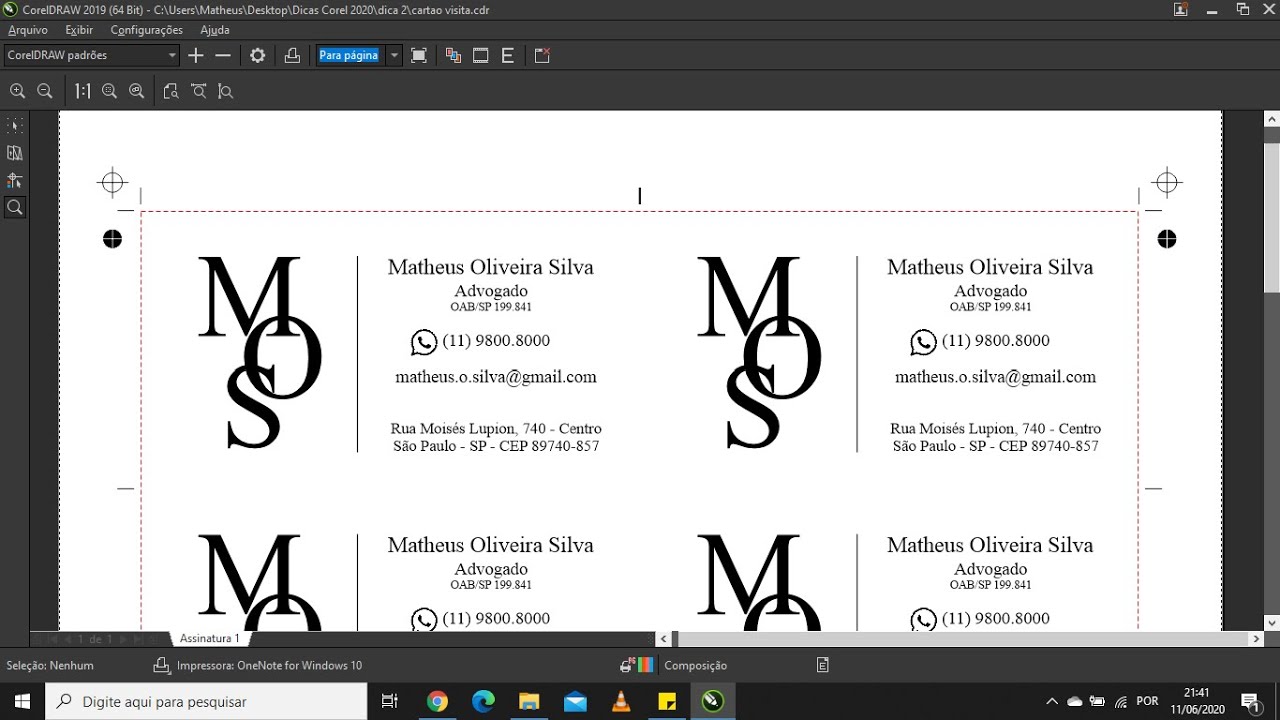Open Google Chrome from taskbar

pyautogui.click(x=437, y=701)
